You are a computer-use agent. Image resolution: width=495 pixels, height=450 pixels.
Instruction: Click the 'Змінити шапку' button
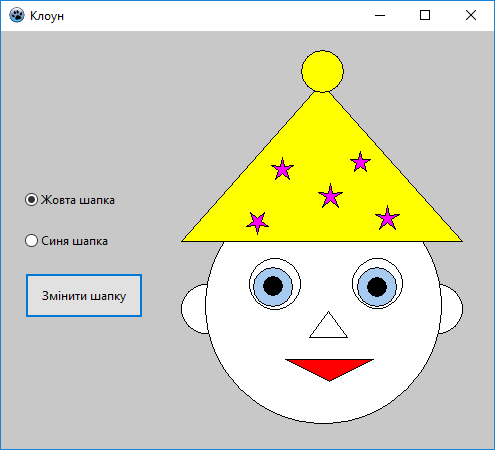pyautogui.click(x=84, y=296)
